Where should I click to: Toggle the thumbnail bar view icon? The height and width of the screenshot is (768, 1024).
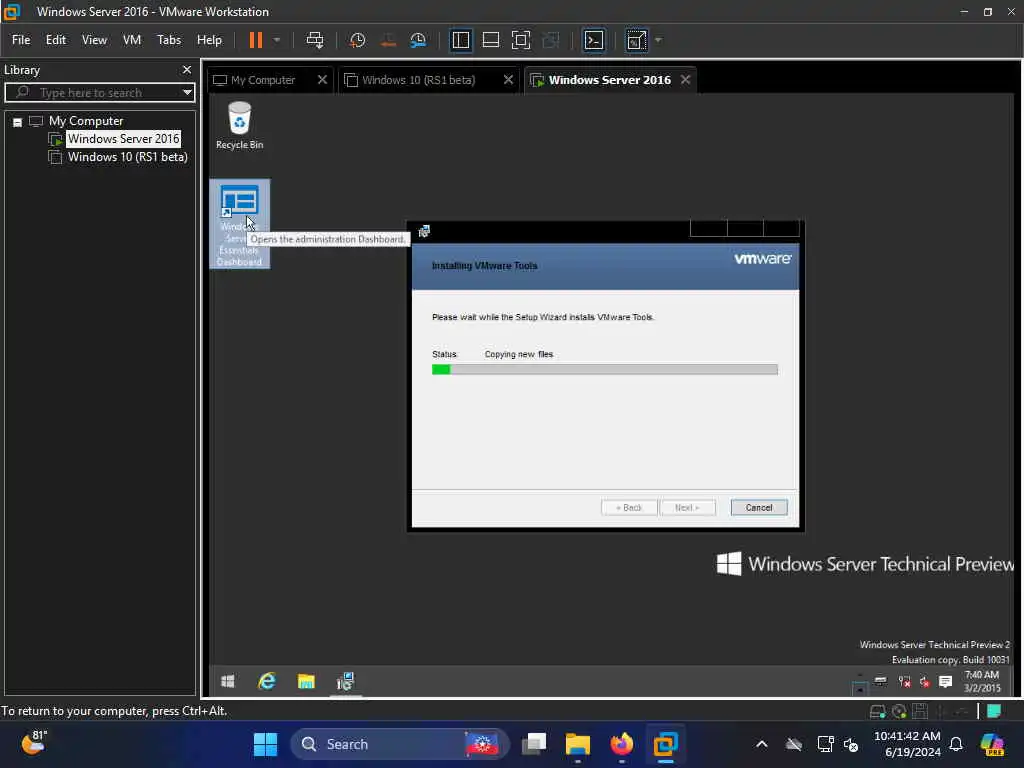pos(490,40)
